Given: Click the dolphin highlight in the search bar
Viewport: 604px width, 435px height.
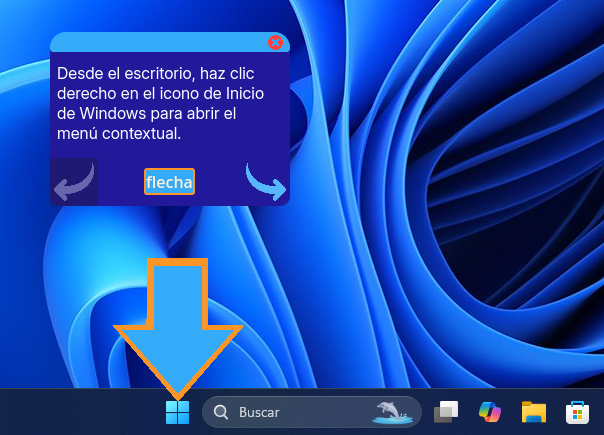Looking at the screenshot, I should [x=390, y=411].
